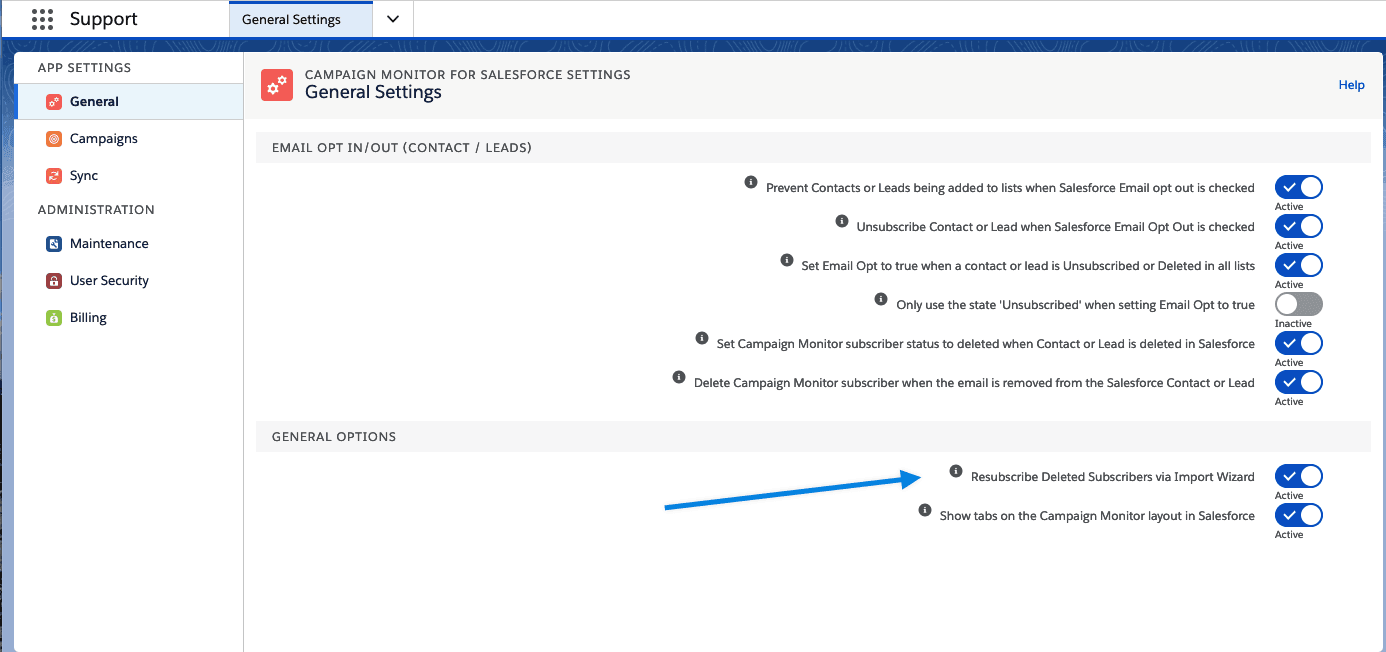
Task: Info icon for Prevent Contacts or Leads setting
Action: (751, 182)
